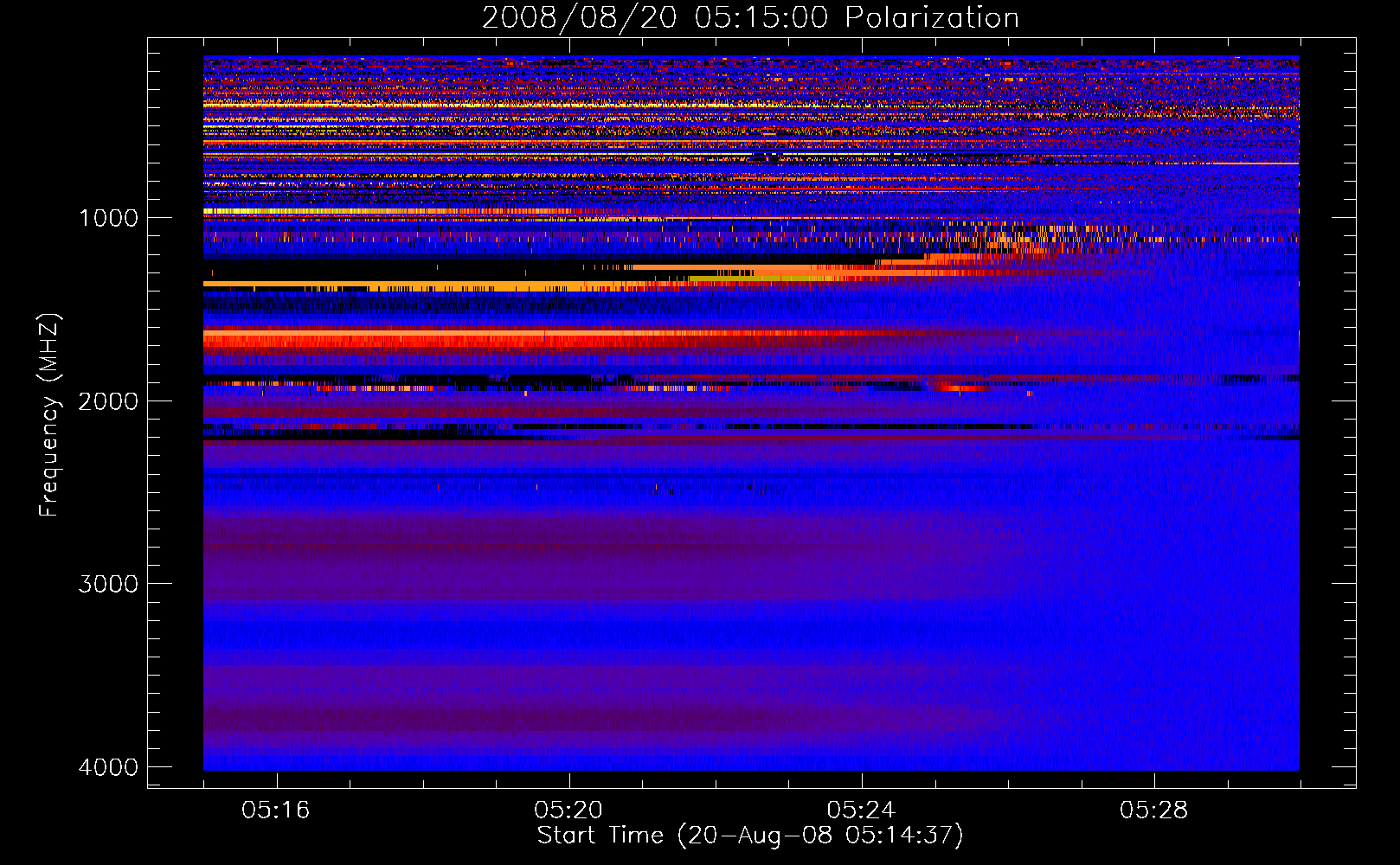Click the 3000 frequency axis label
The width and height of the screenshot is (1400, 865).
click(108, 583)
